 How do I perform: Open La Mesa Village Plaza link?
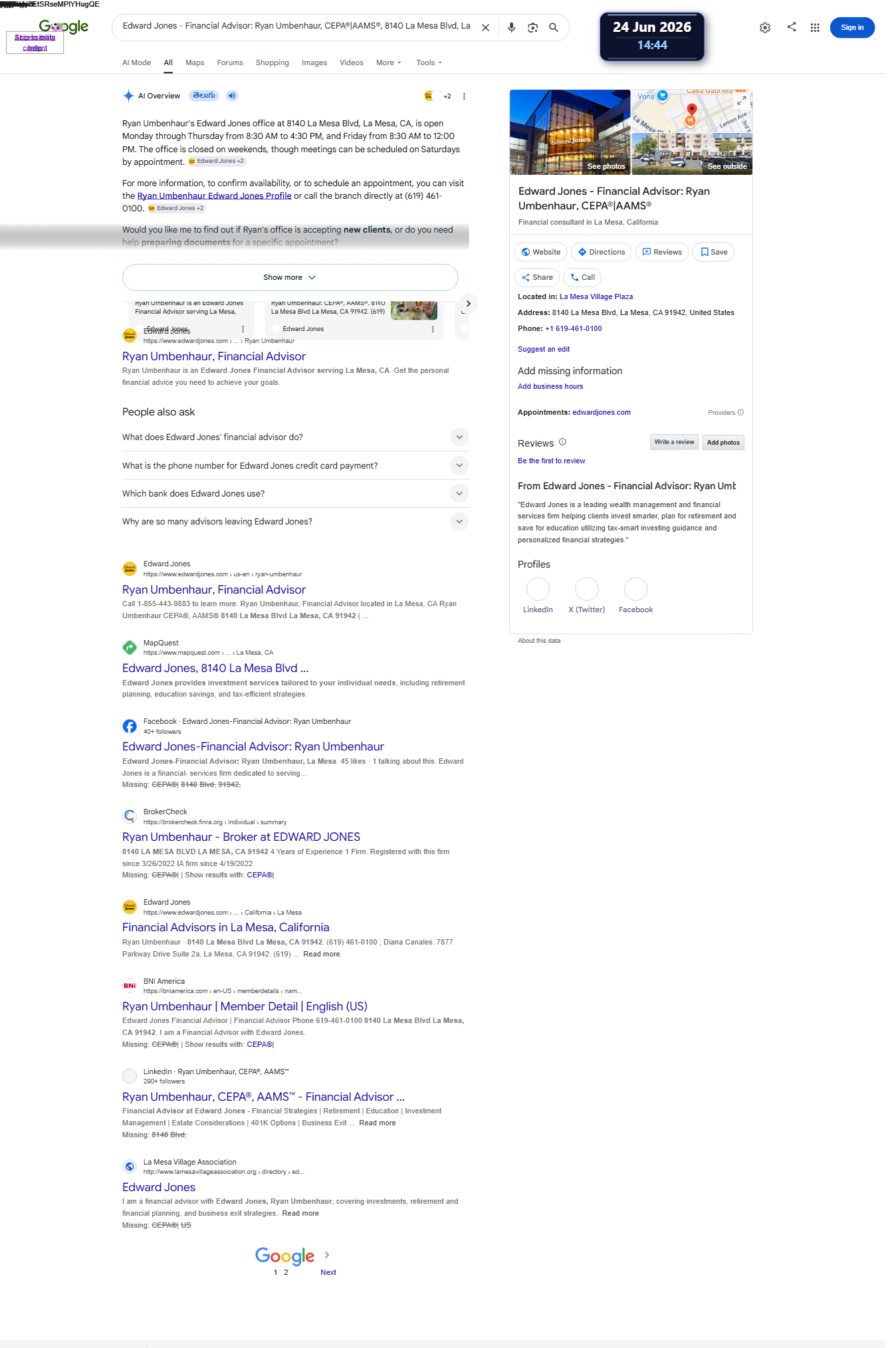tap(596, 297)
